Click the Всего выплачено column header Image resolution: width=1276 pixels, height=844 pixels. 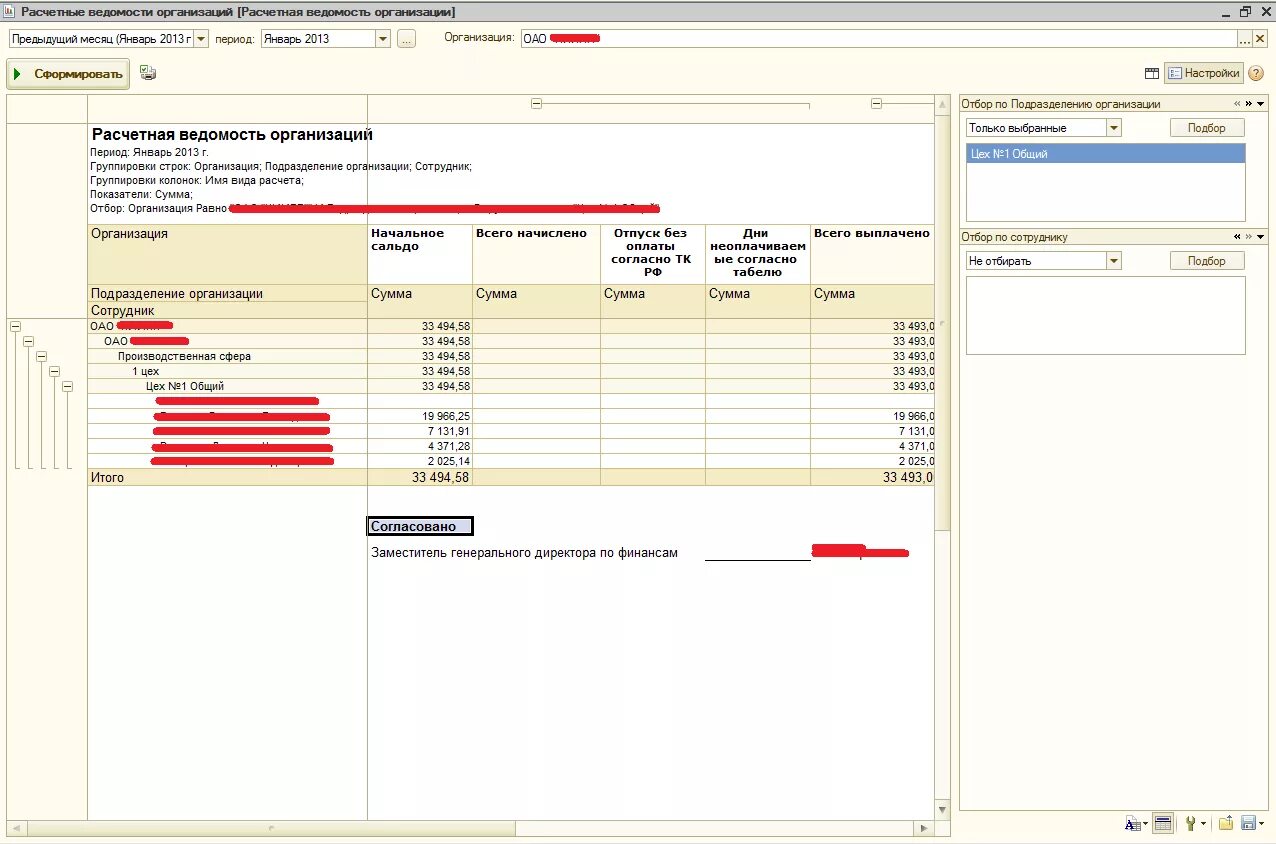click(872, 254)
